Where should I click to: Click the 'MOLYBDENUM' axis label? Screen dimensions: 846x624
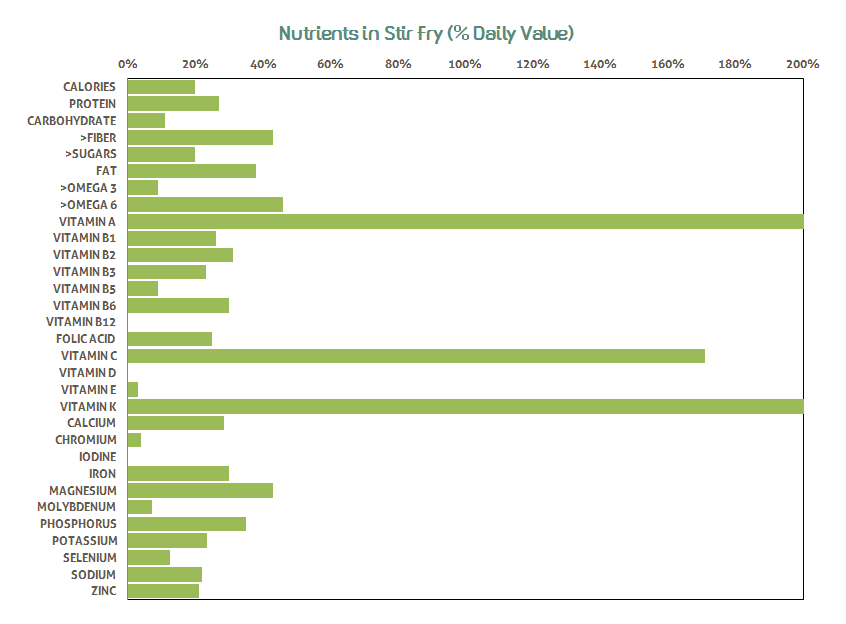(77, 507)
